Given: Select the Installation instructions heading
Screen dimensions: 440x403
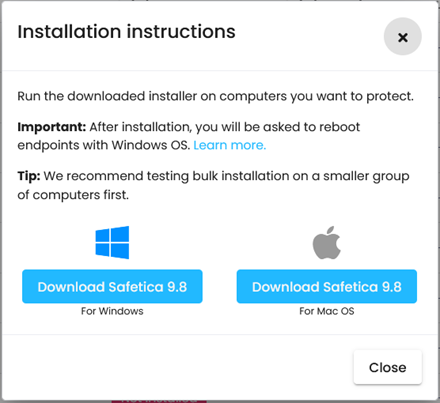Looking at the screenshot, I should 126,32.
